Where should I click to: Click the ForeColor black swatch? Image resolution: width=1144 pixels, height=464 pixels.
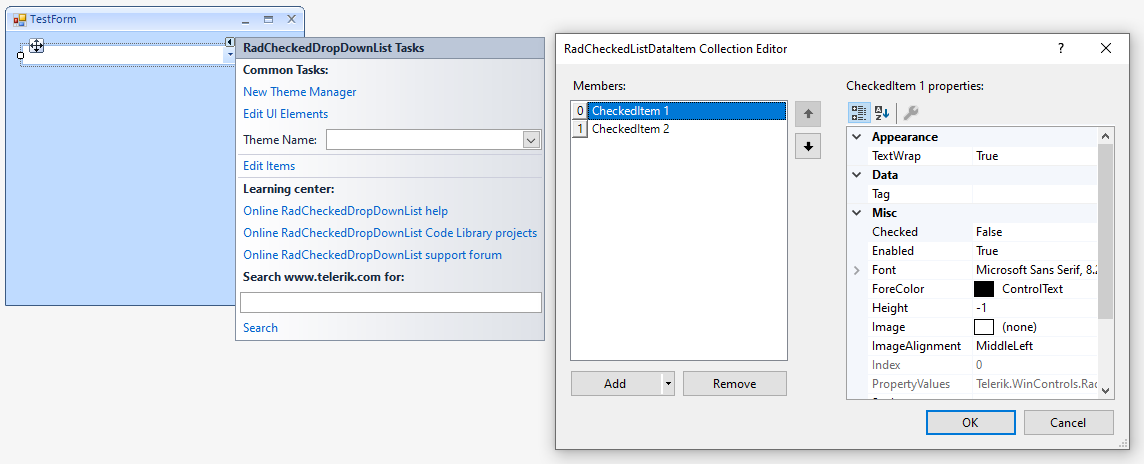984,289
